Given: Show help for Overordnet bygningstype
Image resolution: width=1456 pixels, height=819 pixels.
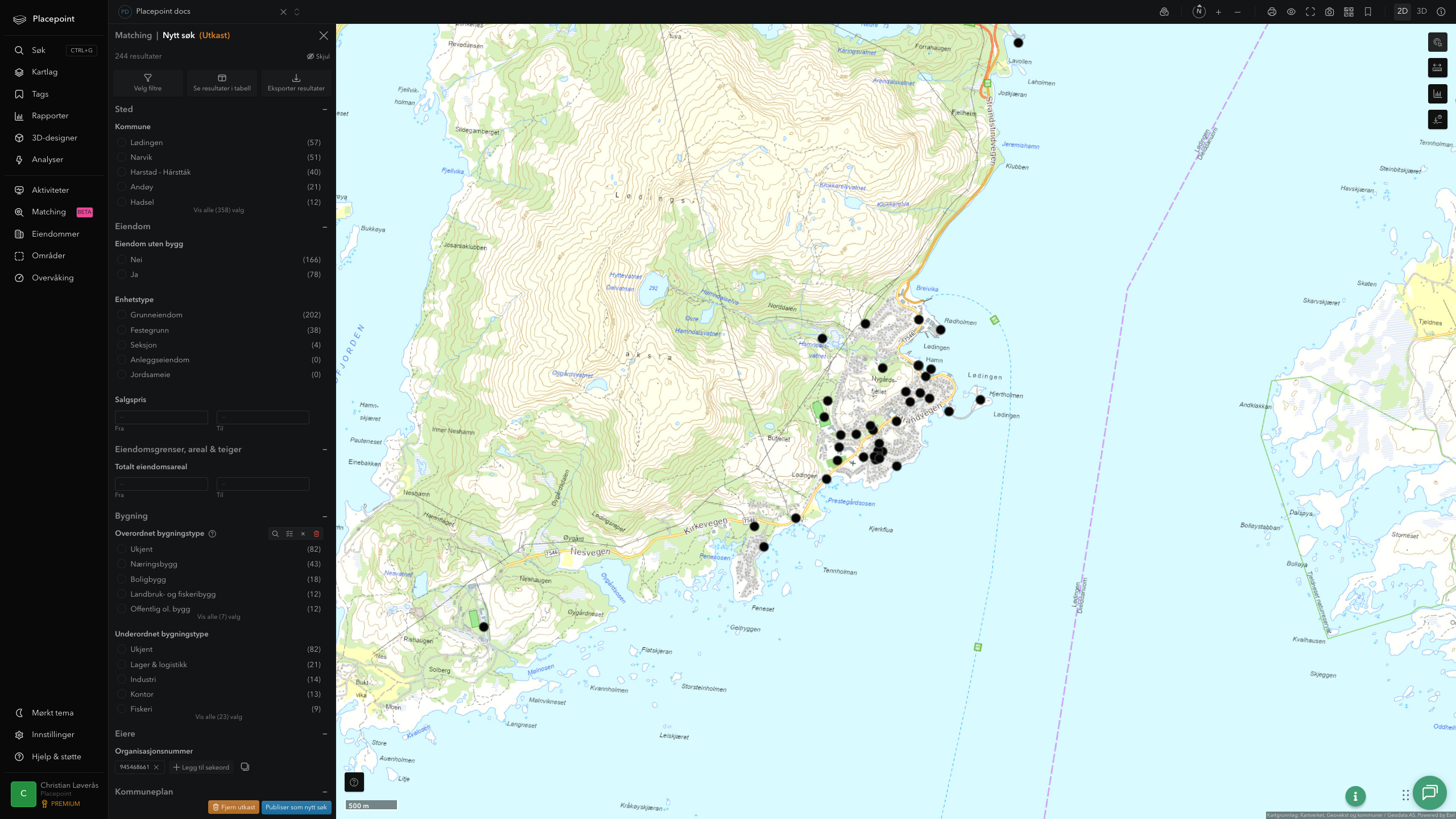Looking at the screenshot, I should coord(212,533).
